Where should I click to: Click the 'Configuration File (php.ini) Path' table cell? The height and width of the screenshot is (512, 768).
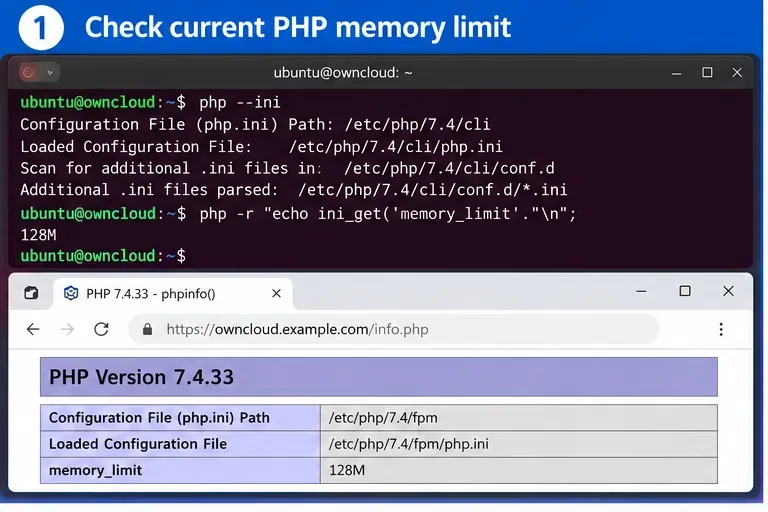click(180, 417)
